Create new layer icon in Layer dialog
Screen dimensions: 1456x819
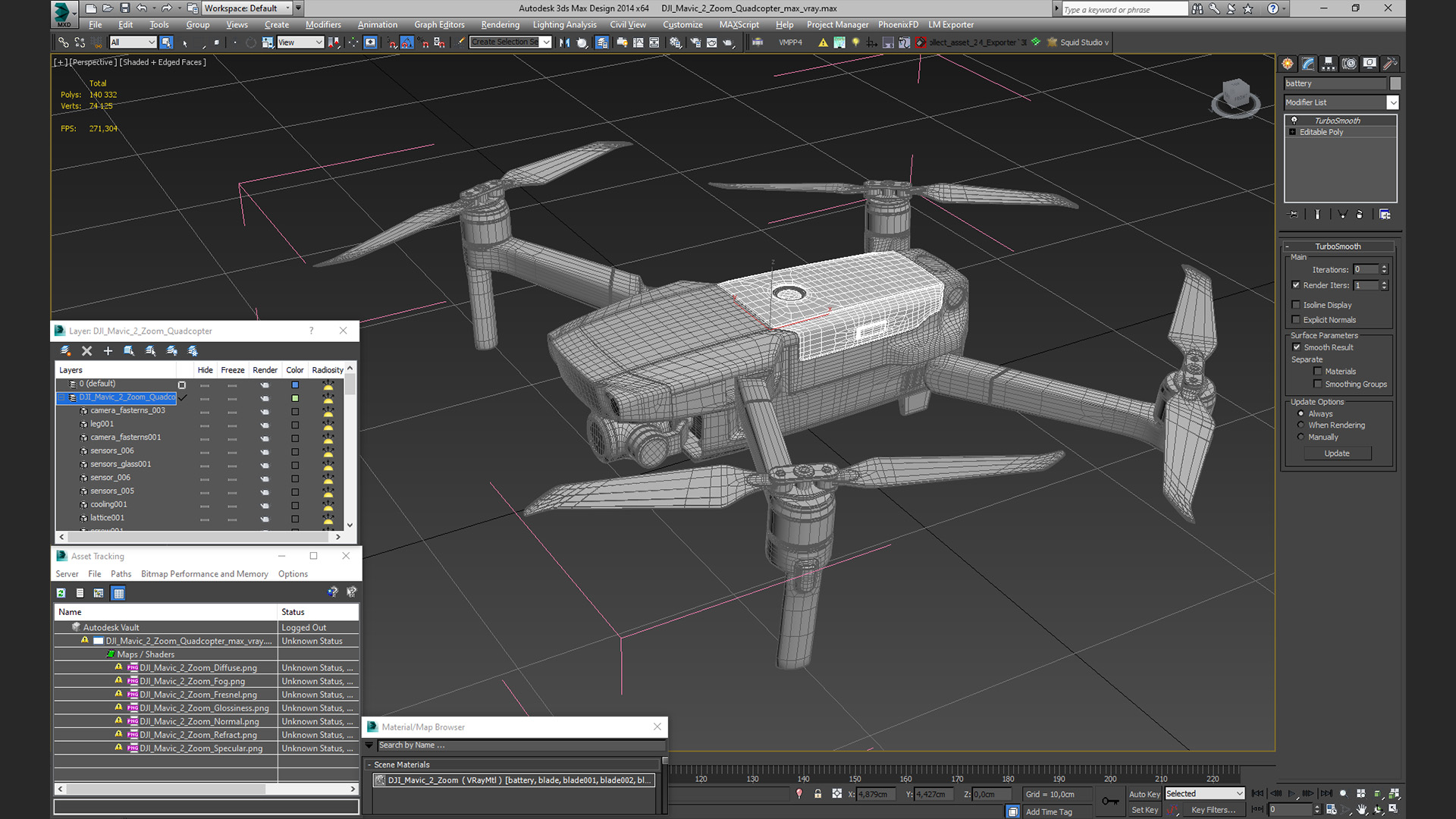tap(65, 350)
